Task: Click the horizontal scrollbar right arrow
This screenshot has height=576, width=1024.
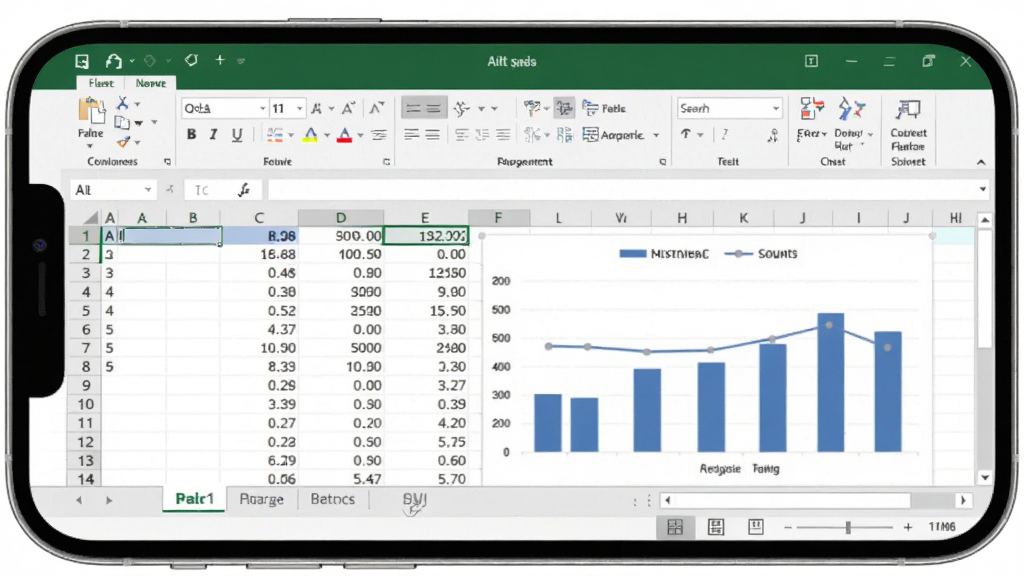Action: (x=963, y=501)
